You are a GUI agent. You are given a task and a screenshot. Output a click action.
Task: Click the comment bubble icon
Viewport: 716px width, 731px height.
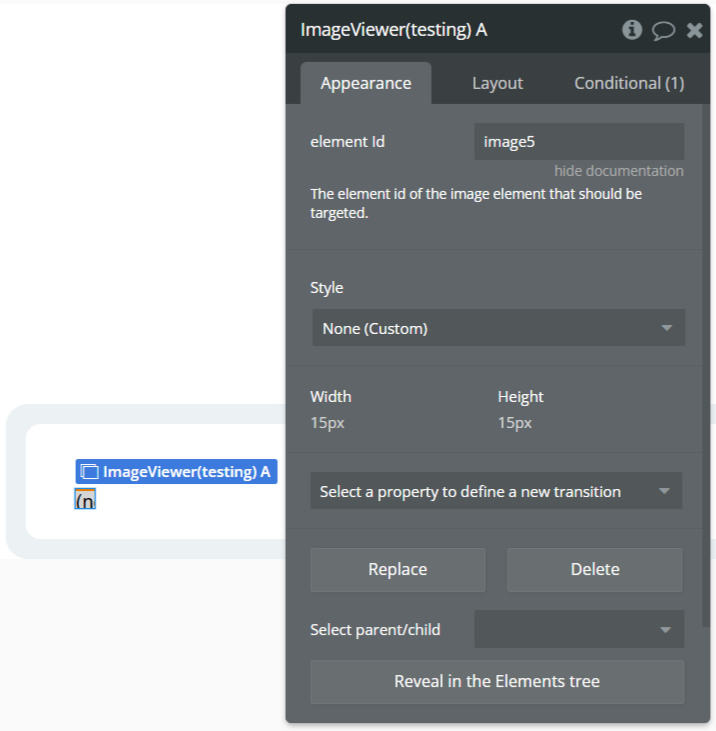[663, 30]
